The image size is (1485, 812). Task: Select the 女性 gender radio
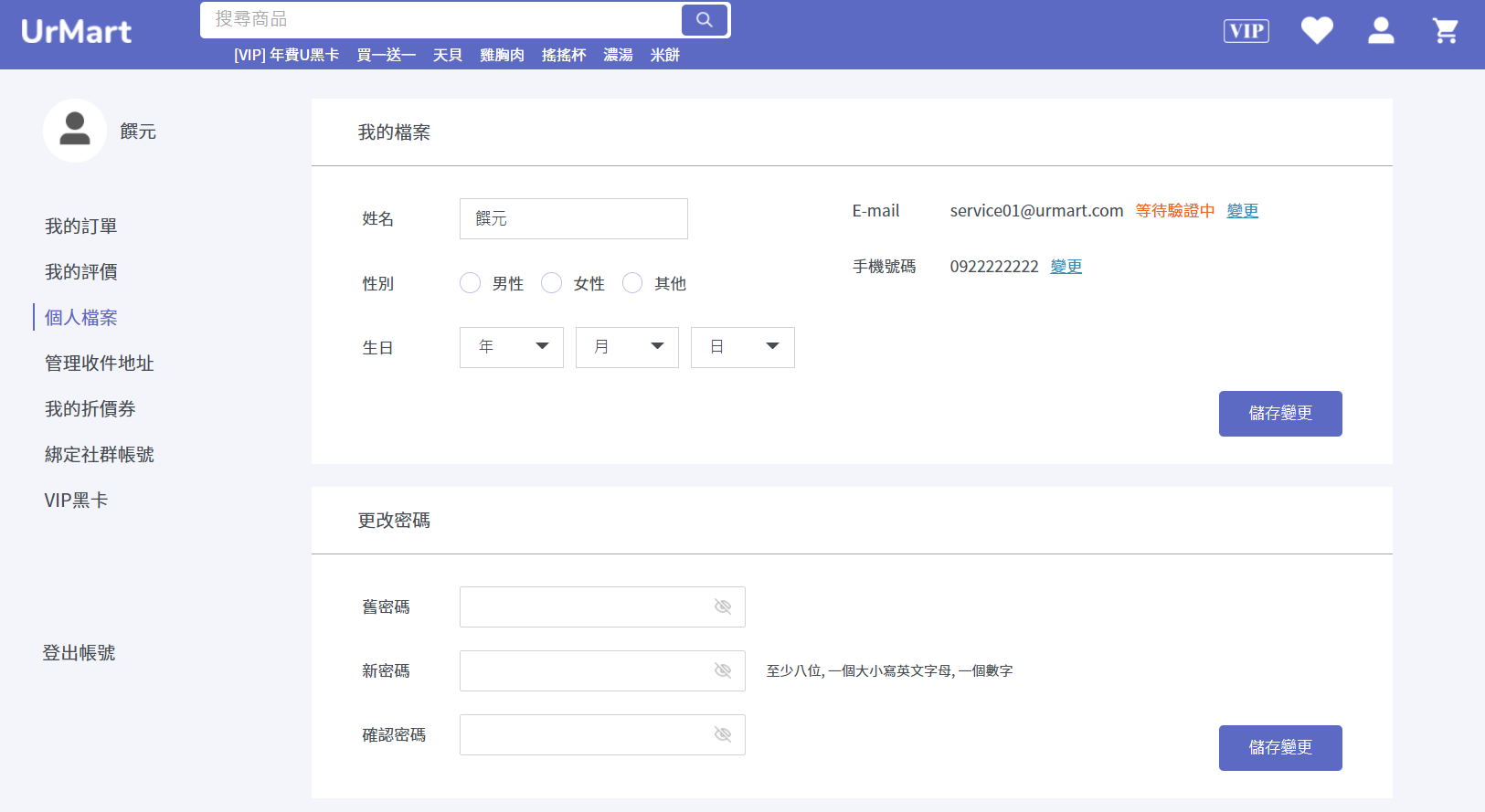click(551, 283)
